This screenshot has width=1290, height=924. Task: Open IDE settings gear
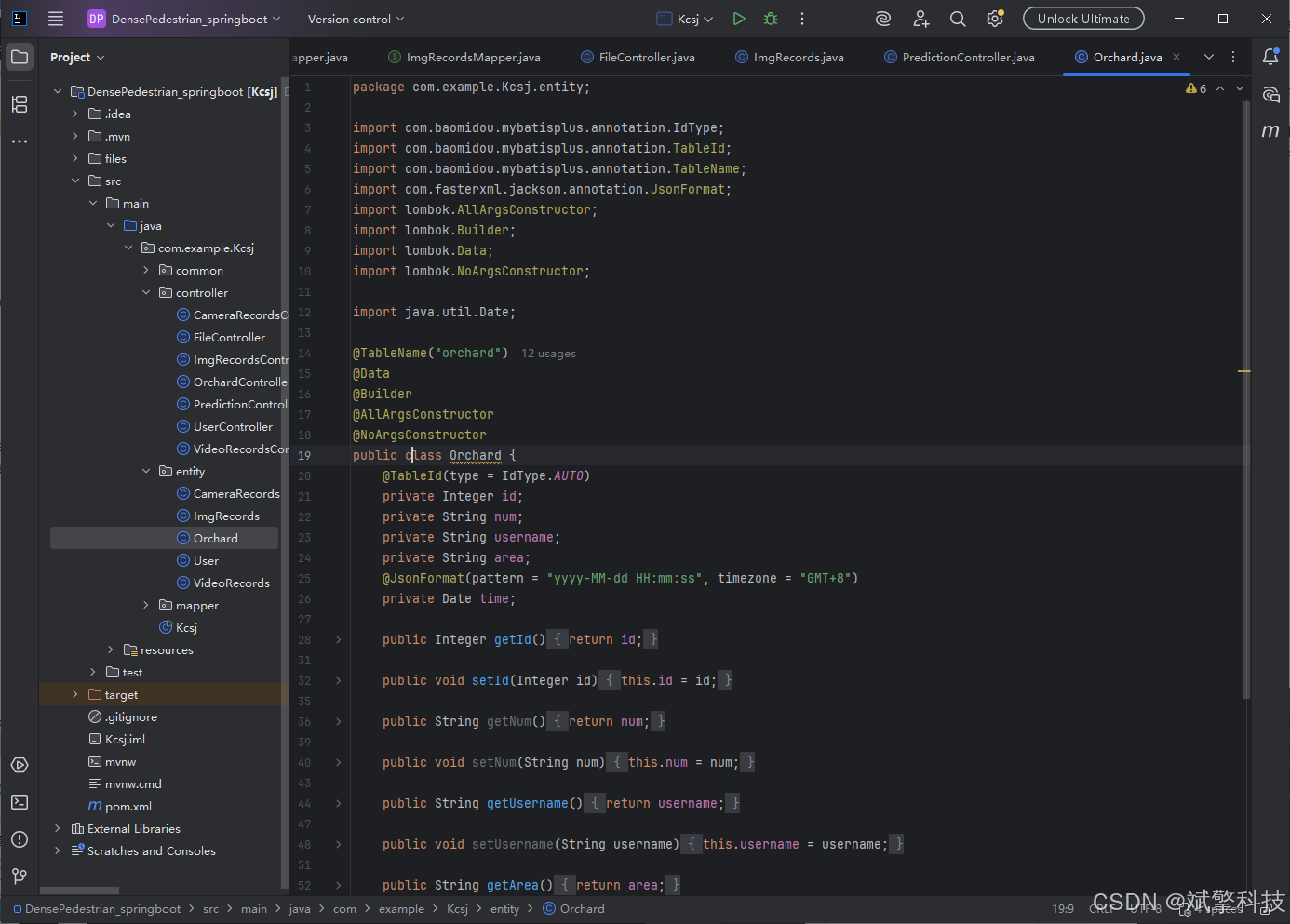click(995, 19)
